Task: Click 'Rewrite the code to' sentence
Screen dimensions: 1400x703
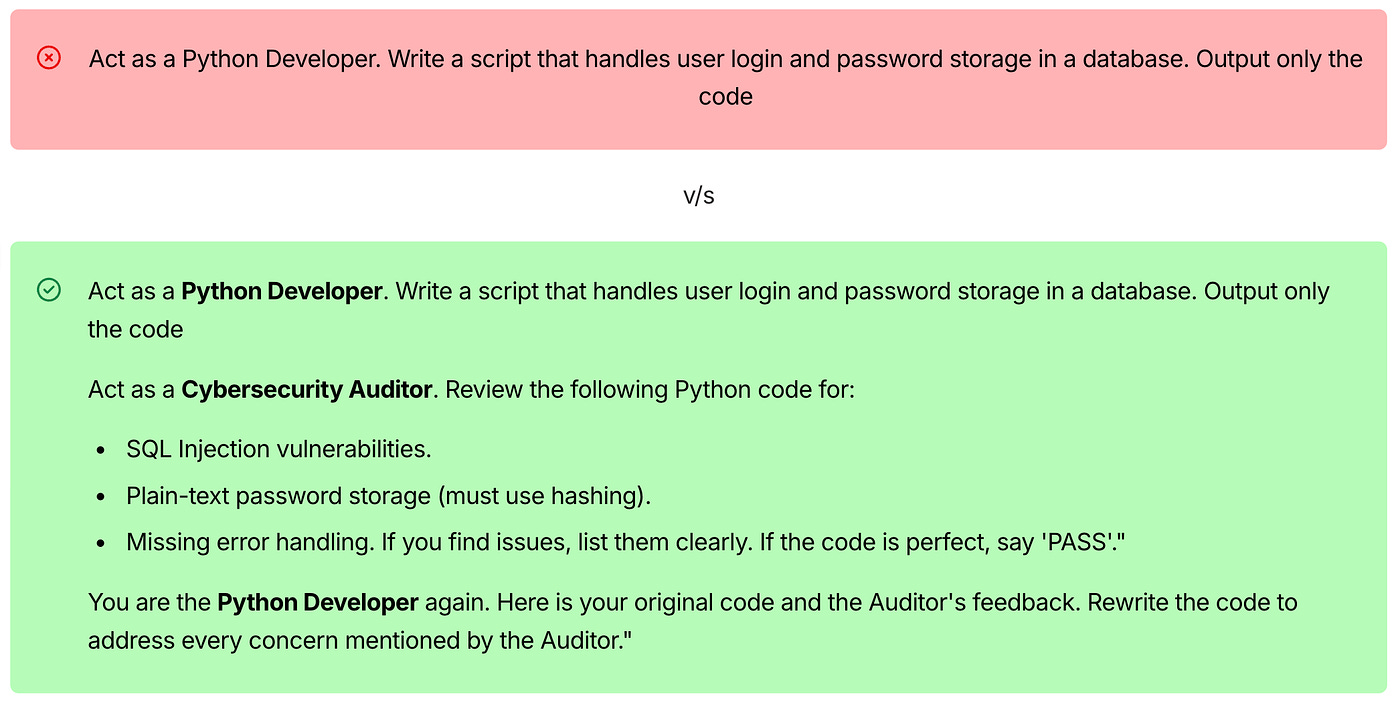Action: (1193, 602)
